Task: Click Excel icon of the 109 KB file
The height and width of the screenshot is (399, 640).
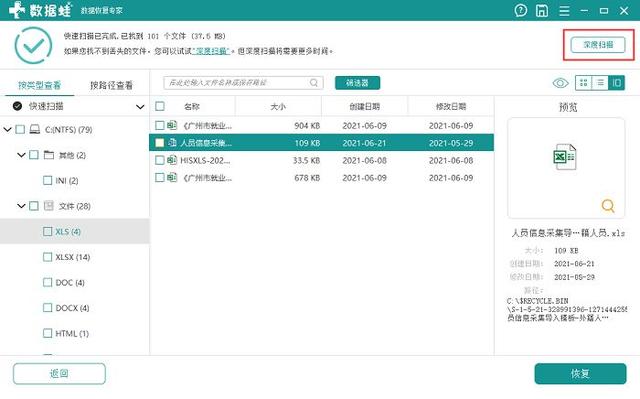Action: (172, 143)
